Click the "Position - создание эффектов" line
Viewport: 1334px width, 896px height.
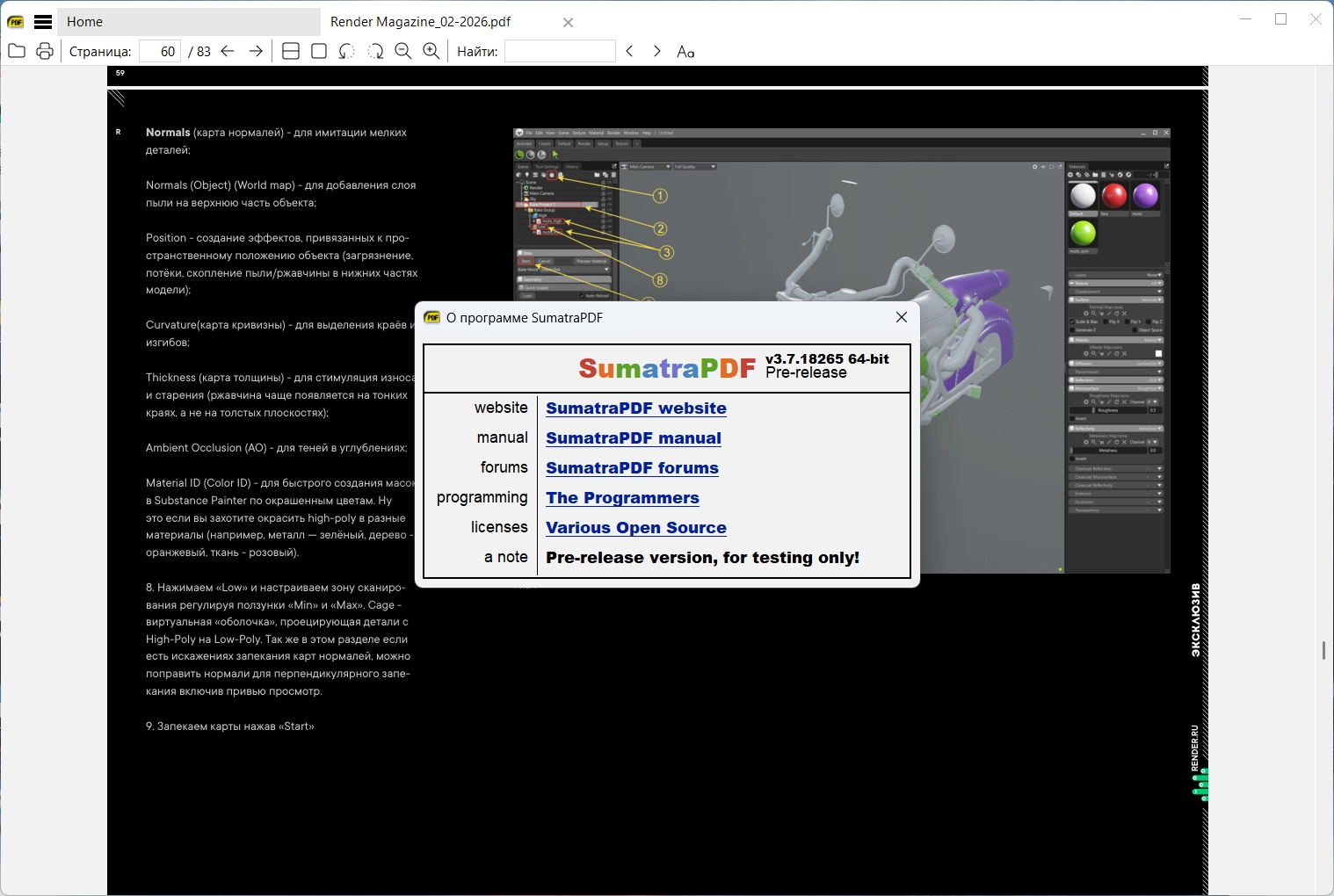pyautogui.click(x=278, y=237)
